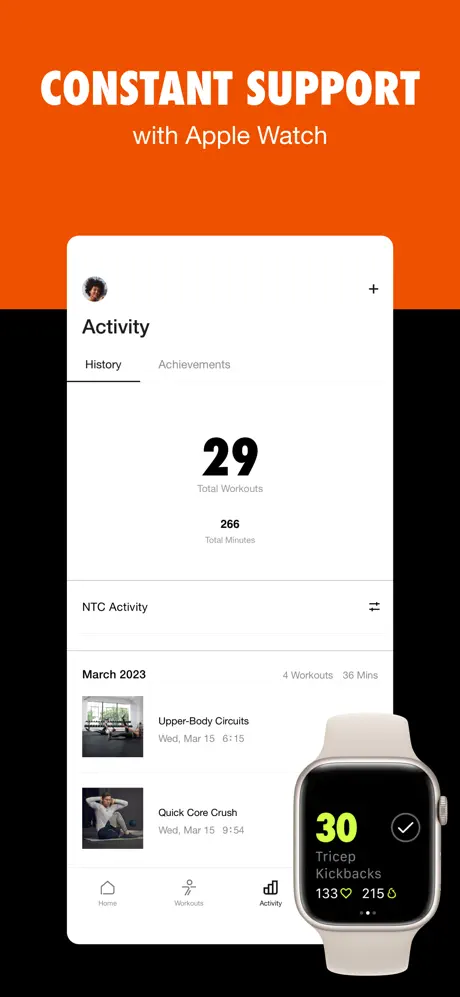Tap the calories flame icon on watch
This screenshot has height=997, width=460.
391,893
